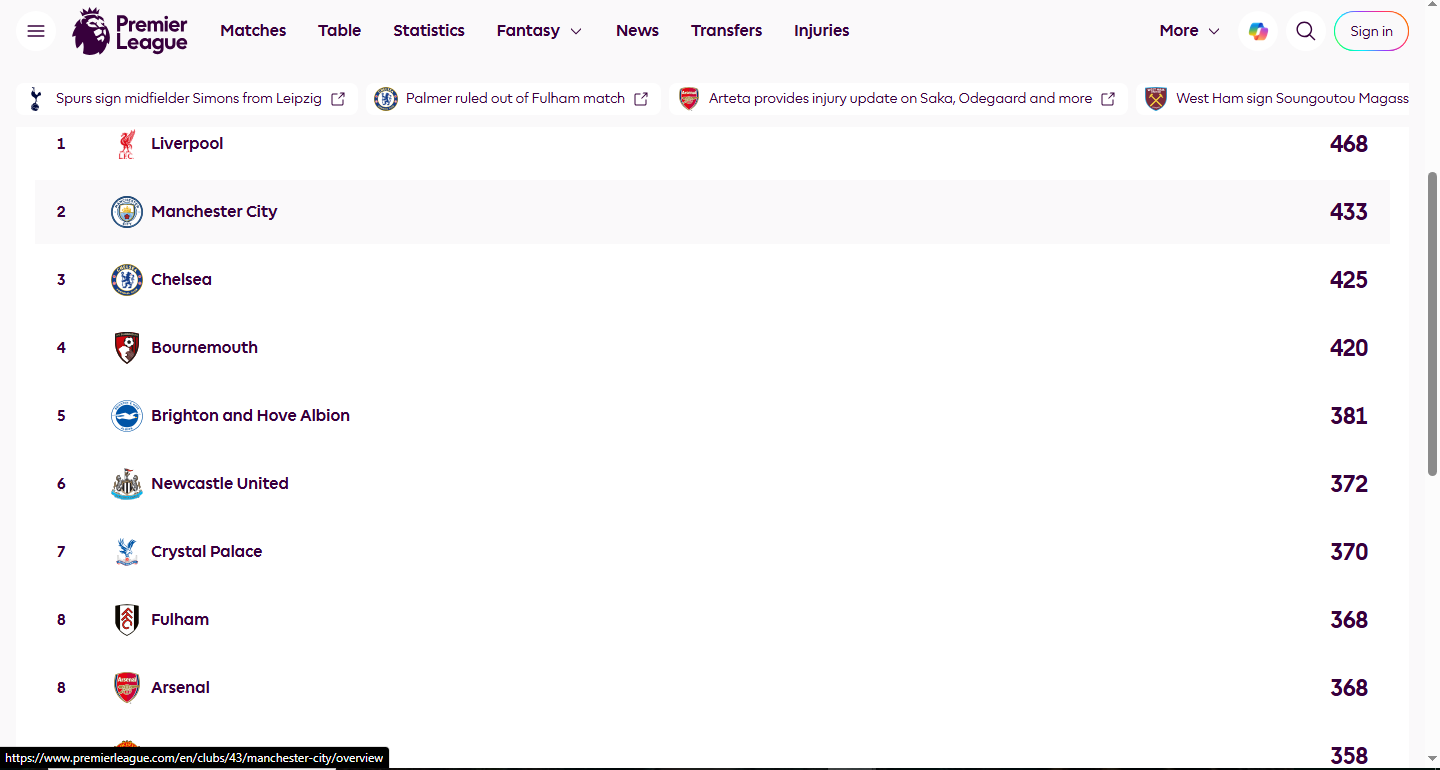Open the Statistics nav item
The width and height of the screenshot is (1440, 770).
tap(429, 31)
